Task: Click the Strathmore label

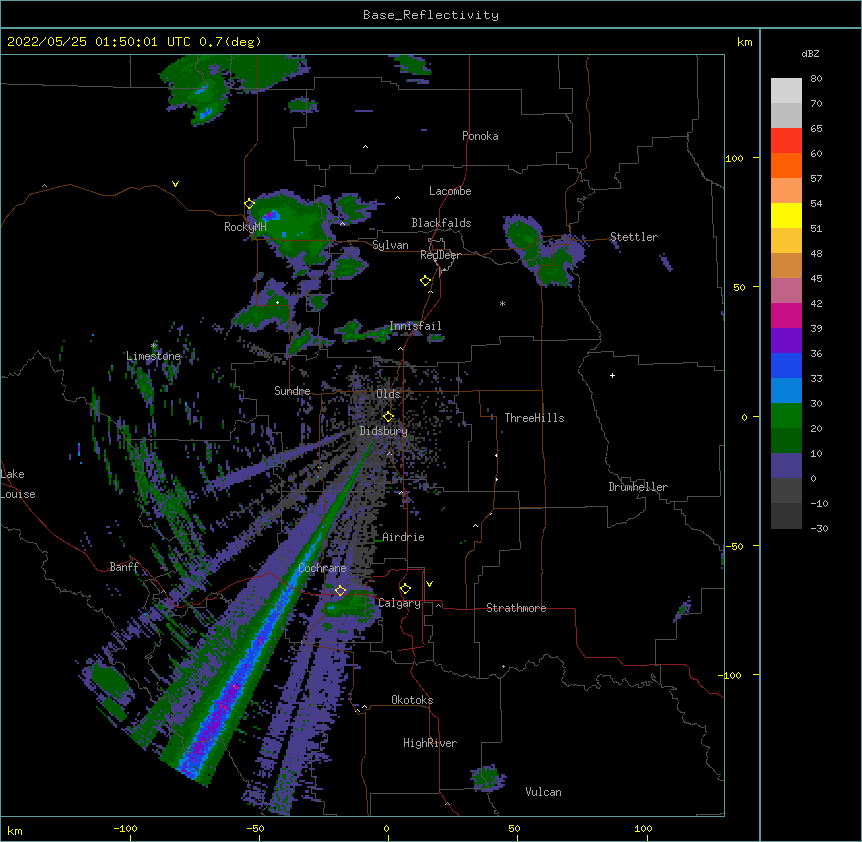Action: (x=516, y=608)
